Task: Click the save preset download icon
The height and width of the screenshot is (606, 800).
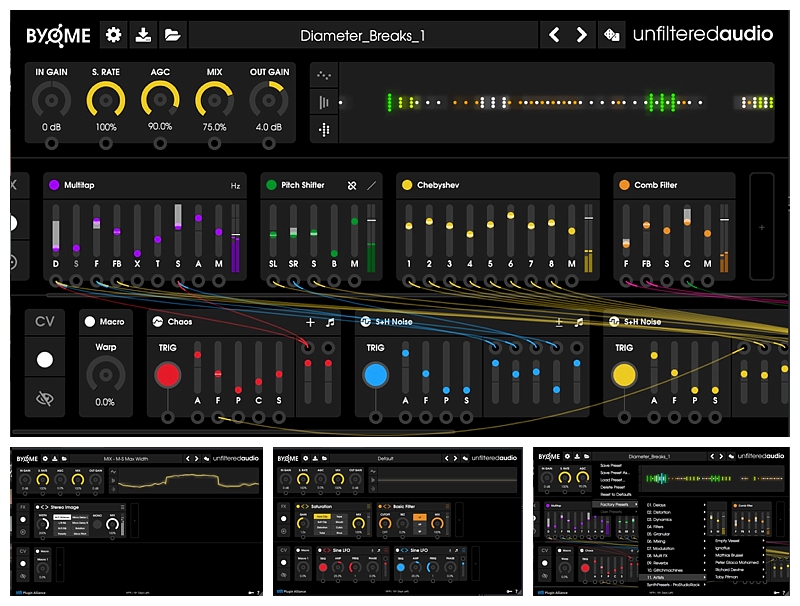Action: point(143,35)
